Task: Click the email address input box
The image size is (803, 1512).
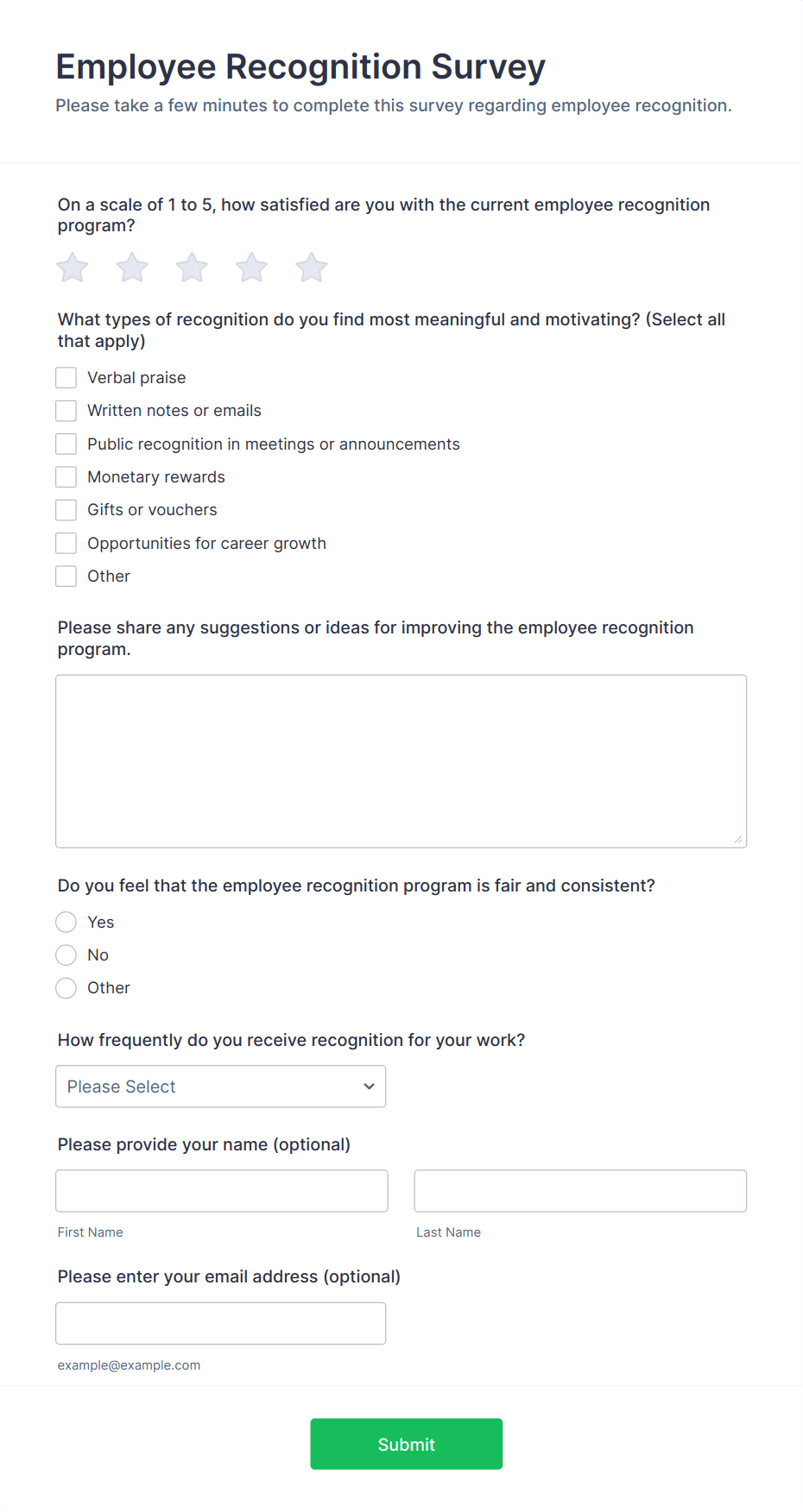Action: tap(221, 1324)
